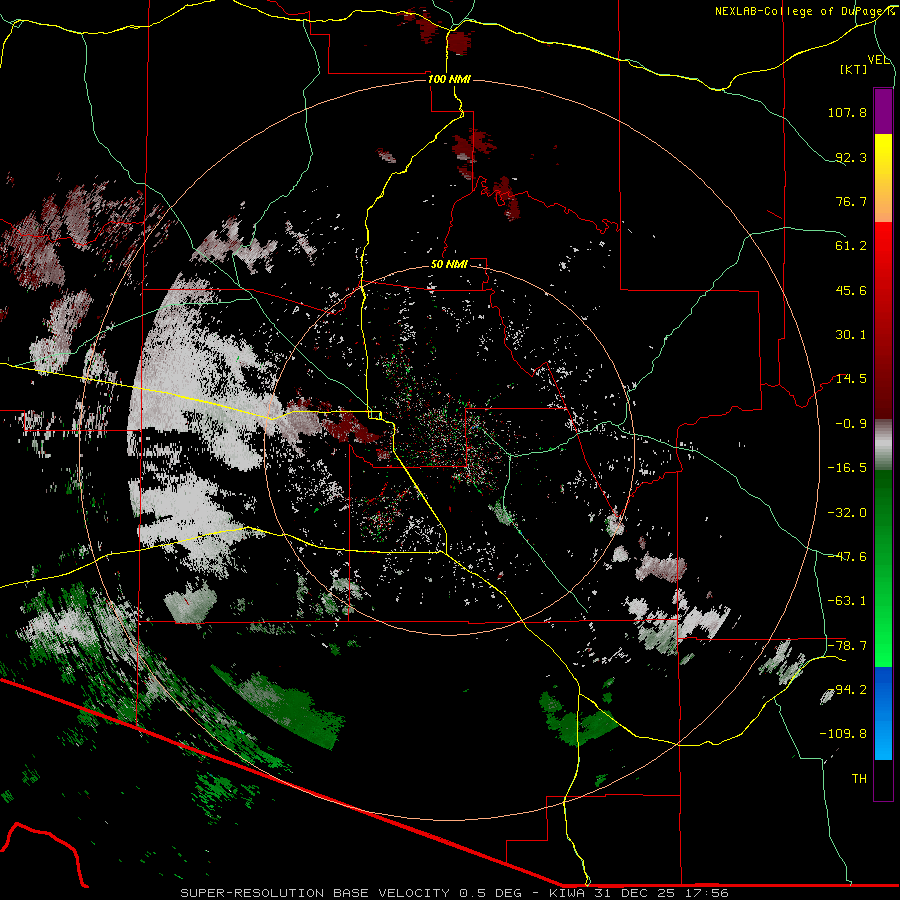Click the 14.5 velocity scale value

click(851, 379)
